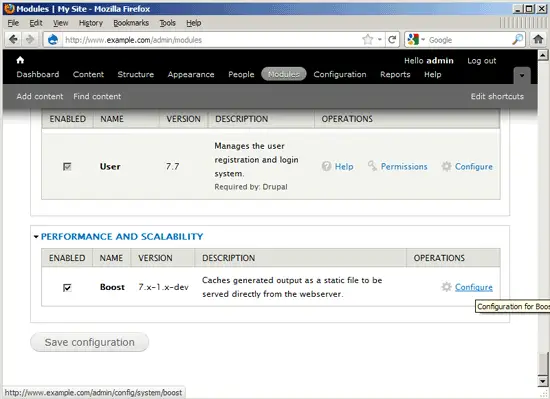The height and width of the screenshot is (399, 550).
Task: Open the Help admin toolbar tab
Action: click(x=432, y=74)
